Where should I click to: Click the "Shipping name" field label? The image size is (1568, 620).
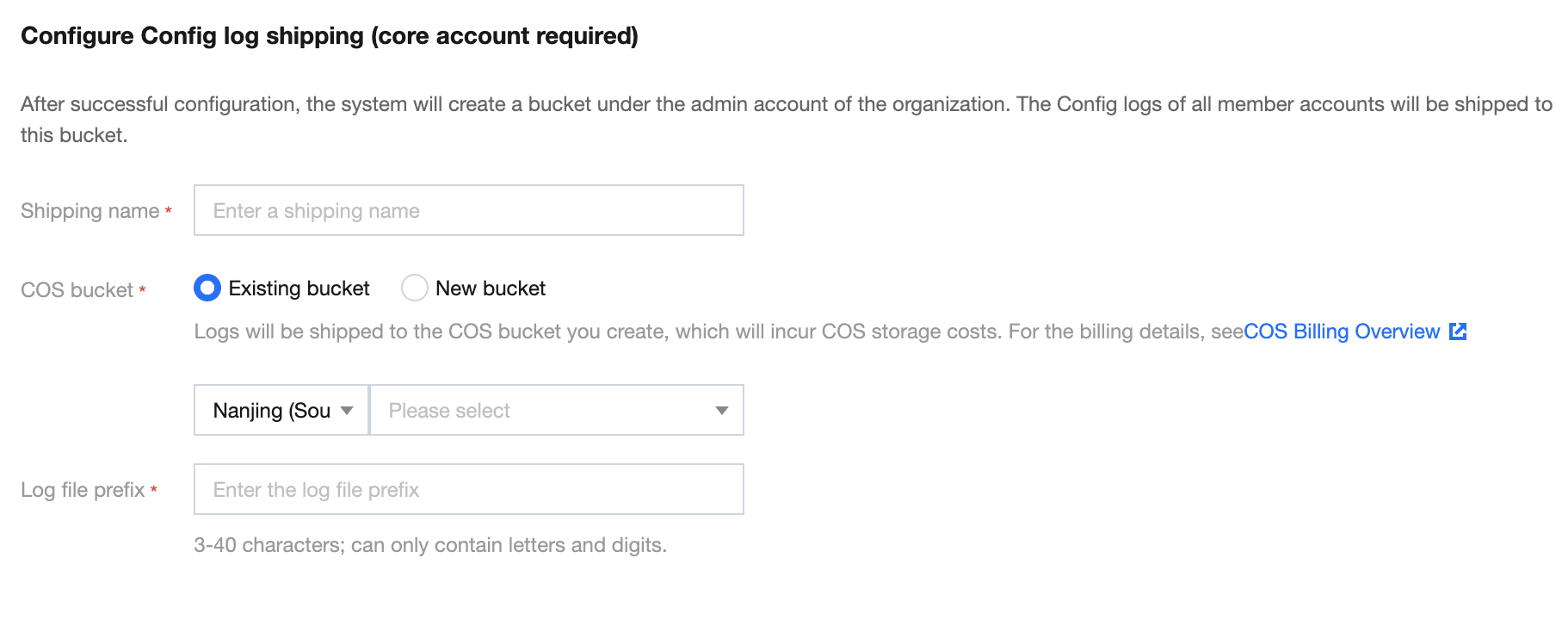click(x=90, y=211)
